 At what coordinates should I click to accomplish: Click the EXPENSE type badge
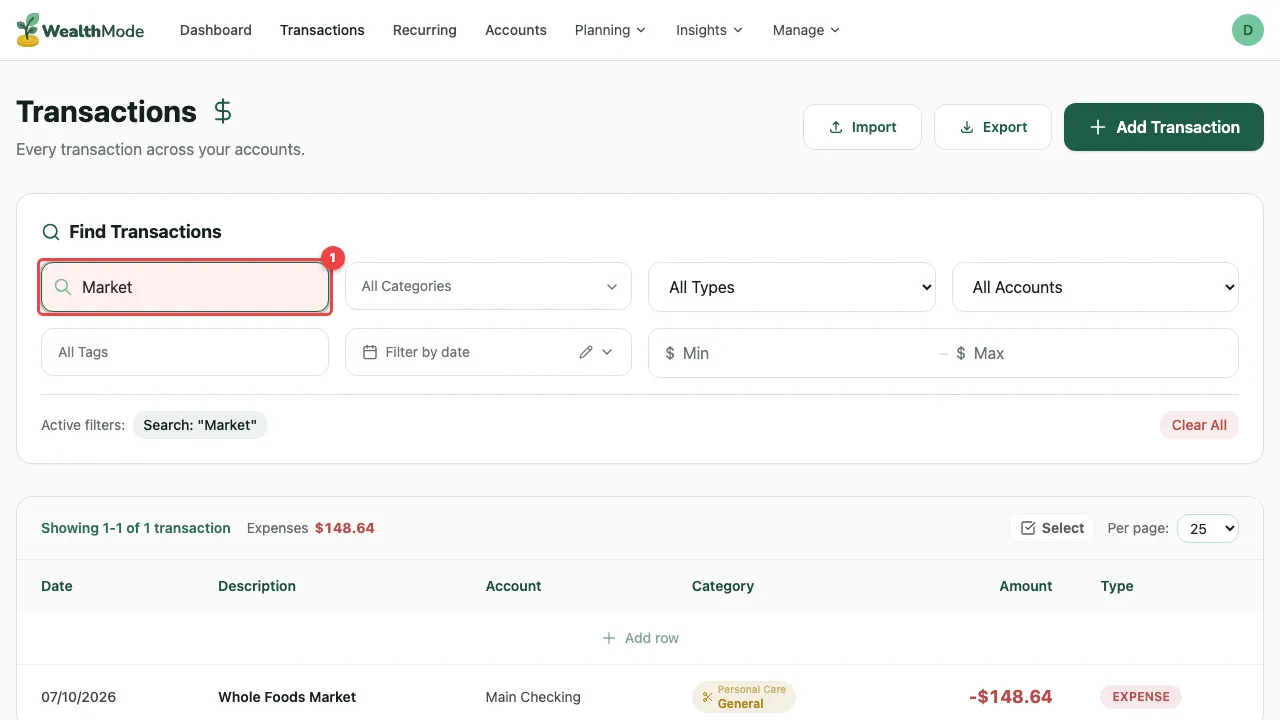[1141, 697]
